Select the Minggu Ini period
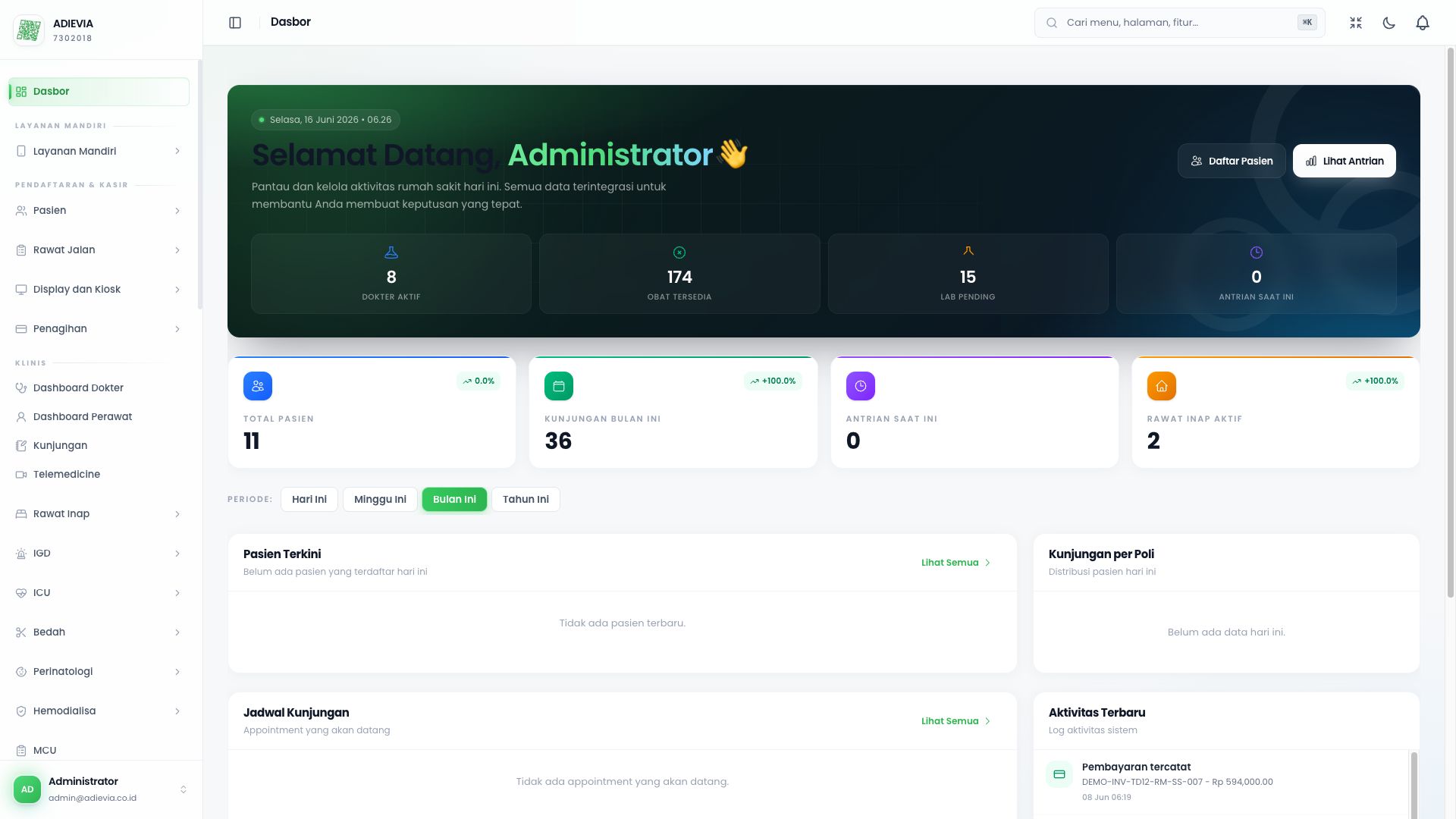The image size is (1456, 819). 380,499
